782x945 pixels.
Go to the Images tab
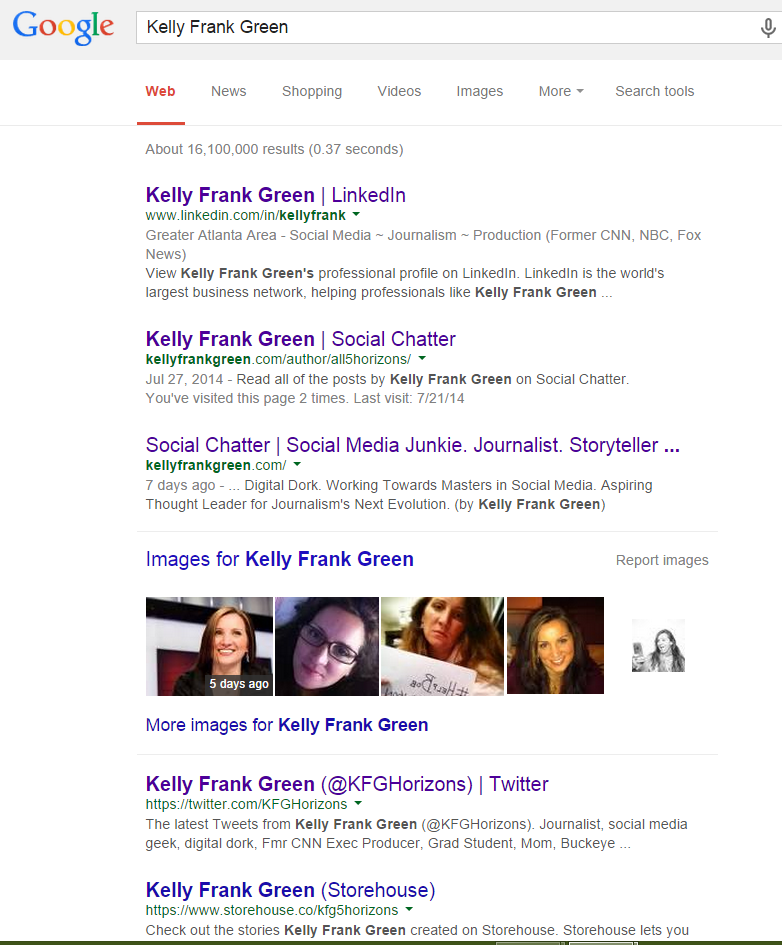pyautogui.click(x=480, y=91)
